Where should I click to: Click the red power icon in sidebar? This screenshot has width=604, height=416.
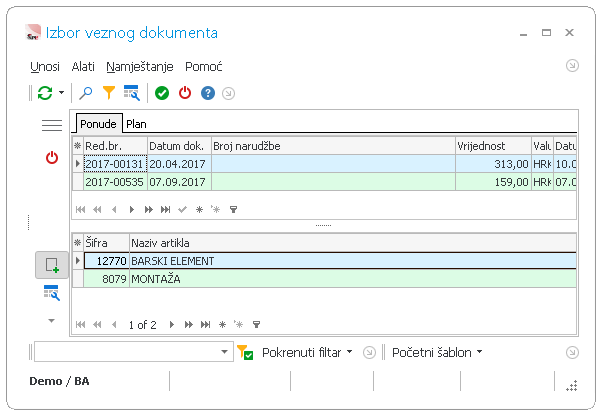coord(52,158)
